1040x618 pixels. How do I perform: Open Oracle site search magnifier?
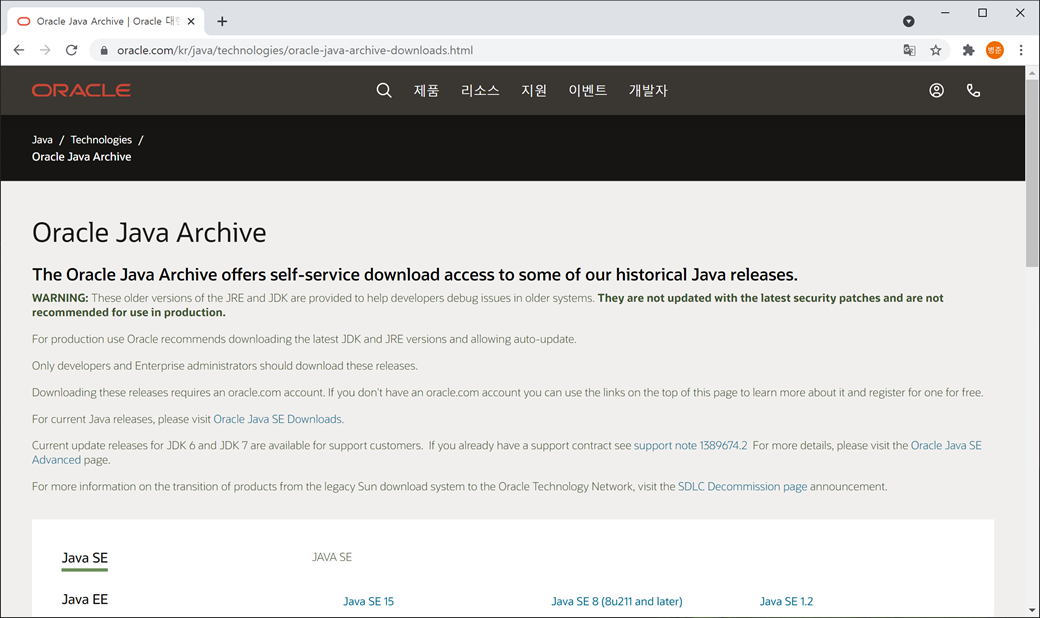(x=384, y=90)
